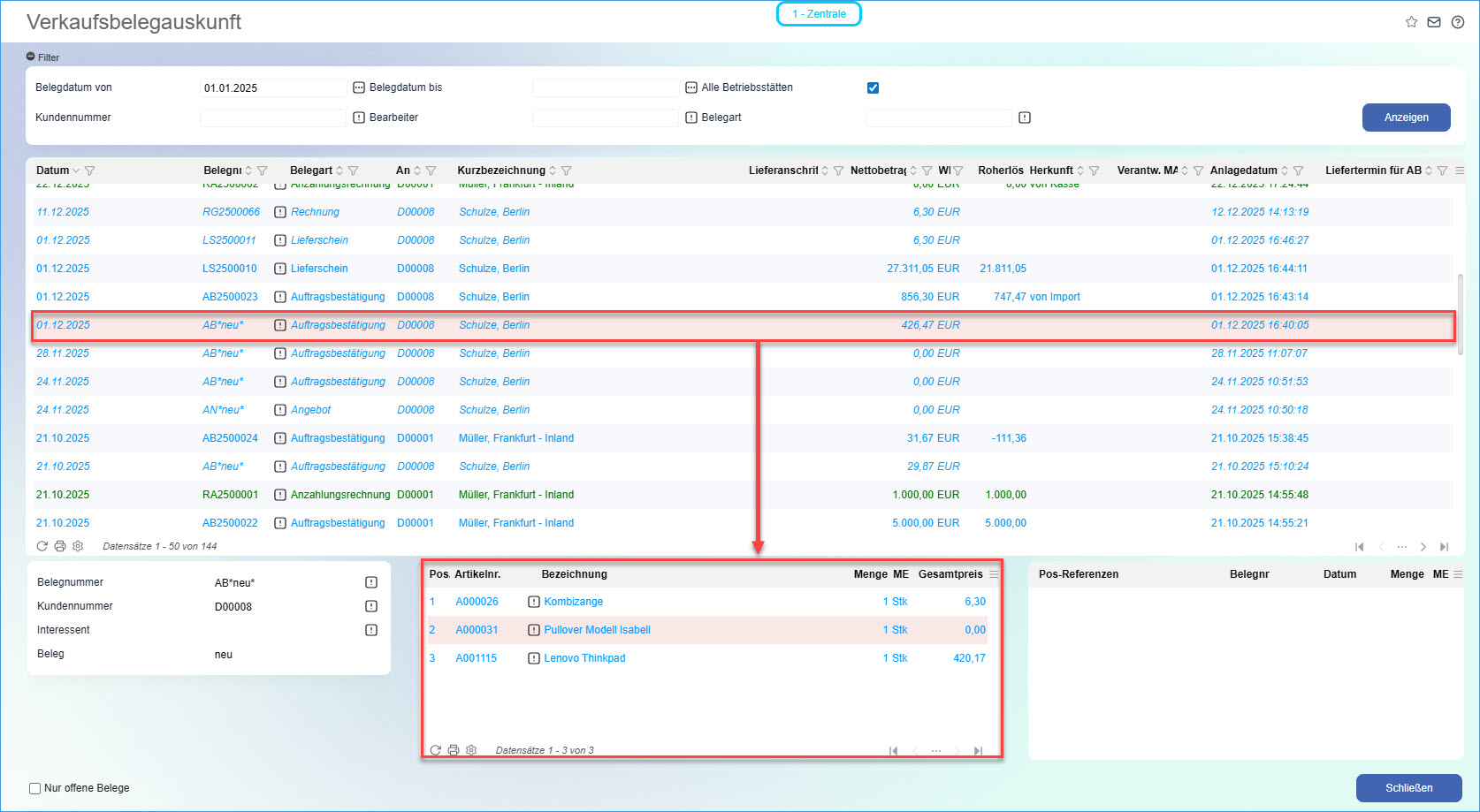
Task: Select the 1 - Zentrale tab
Action: point(819,14)
